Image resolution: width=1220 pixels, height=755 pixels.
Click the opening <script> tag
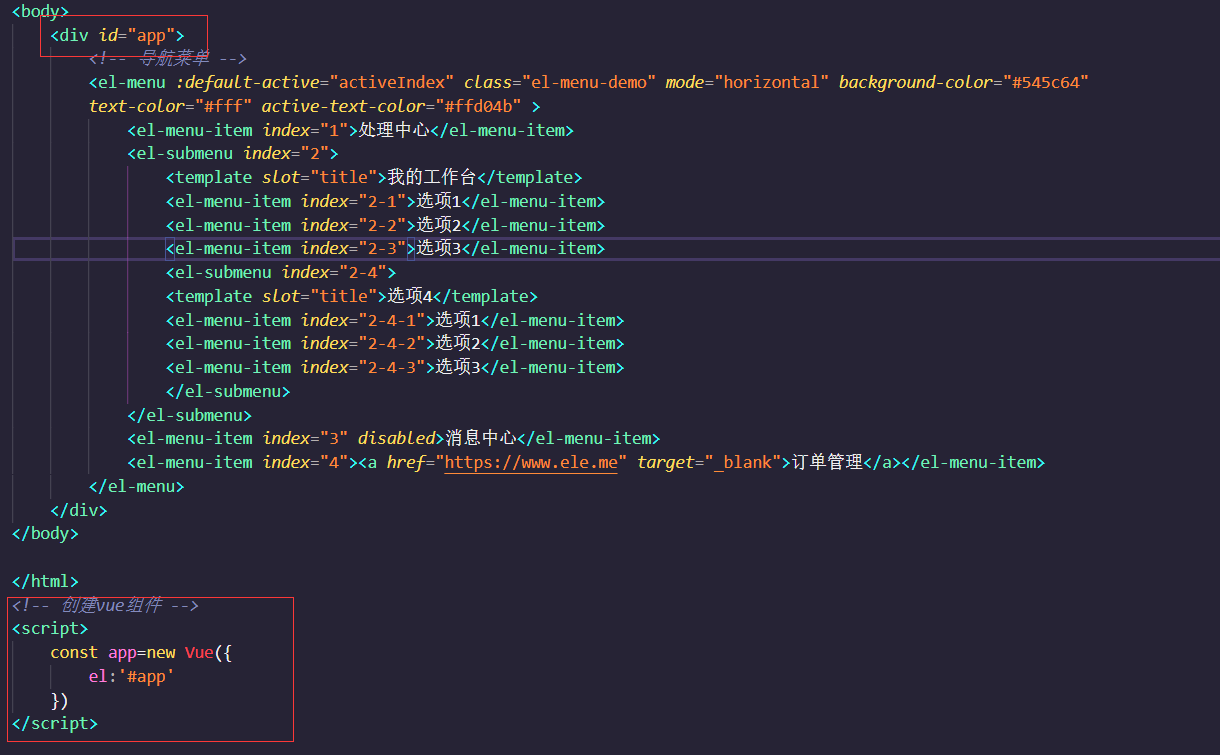point(50,629)
